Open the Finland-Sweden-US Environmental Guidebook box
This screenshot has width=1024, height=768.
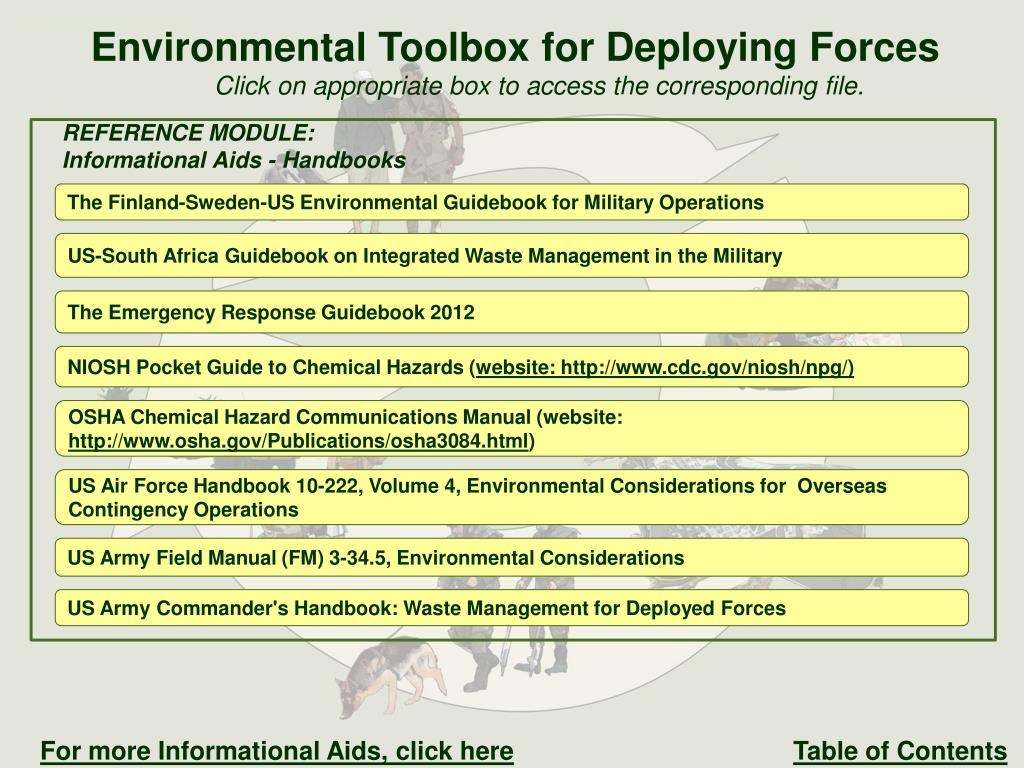coord(511,202)
